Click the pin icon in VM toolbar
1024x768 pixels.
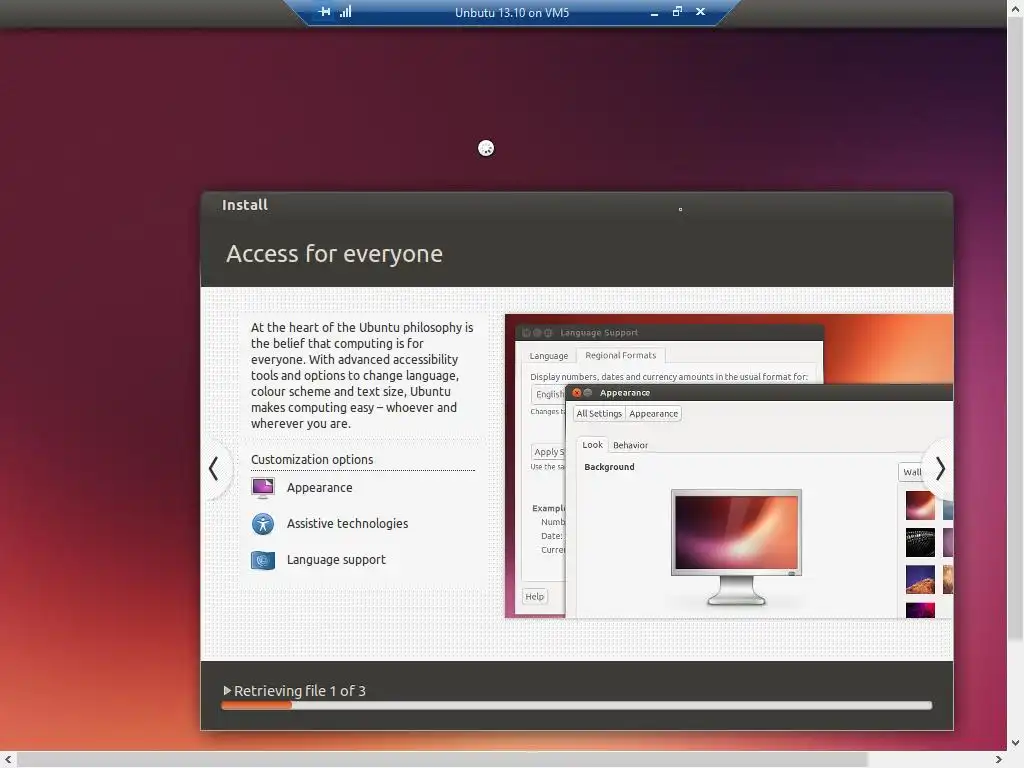[x=324, y=12]
